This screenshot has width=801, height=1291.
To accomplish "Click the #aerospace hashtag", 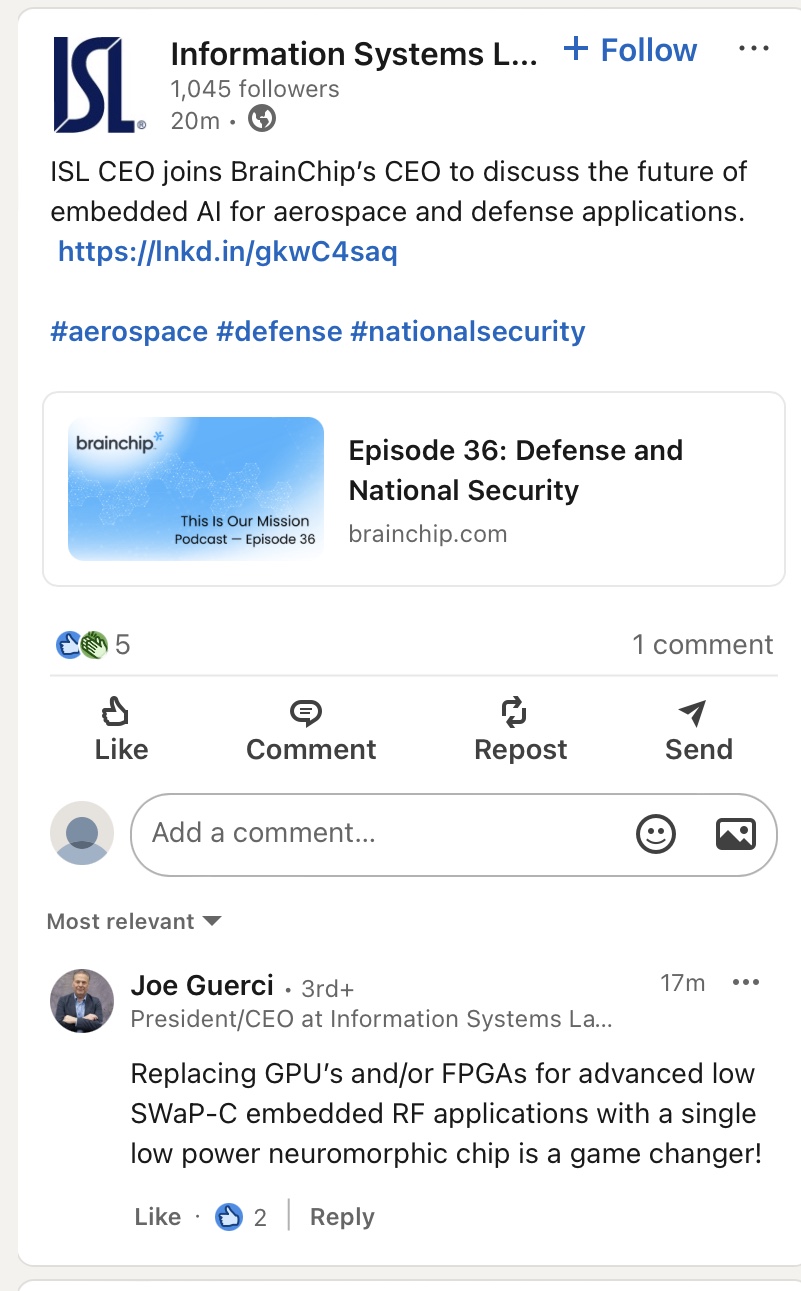I will [129, 331].
